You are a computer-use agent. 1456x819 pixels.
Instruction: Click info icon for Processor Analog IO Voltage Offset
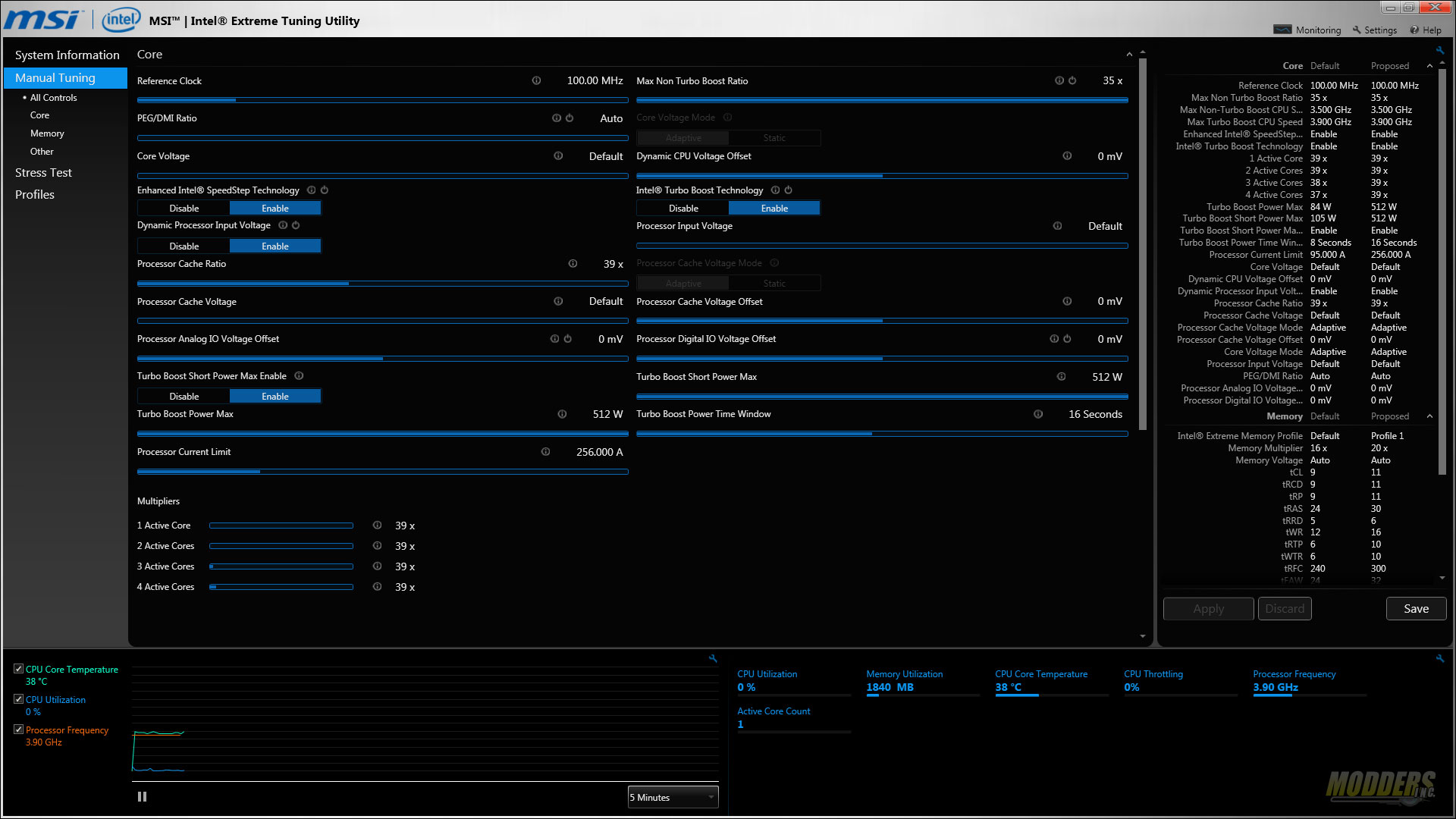(554, 339)
